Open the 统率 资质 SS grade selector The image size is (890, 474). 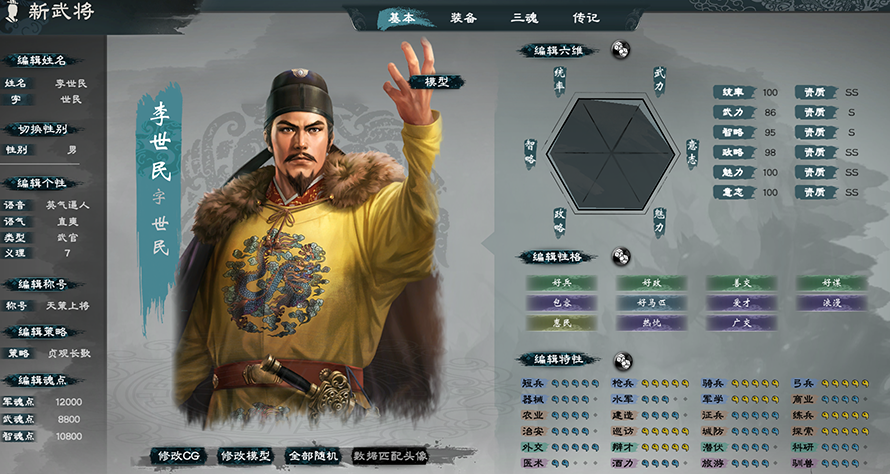pos(851,93)
